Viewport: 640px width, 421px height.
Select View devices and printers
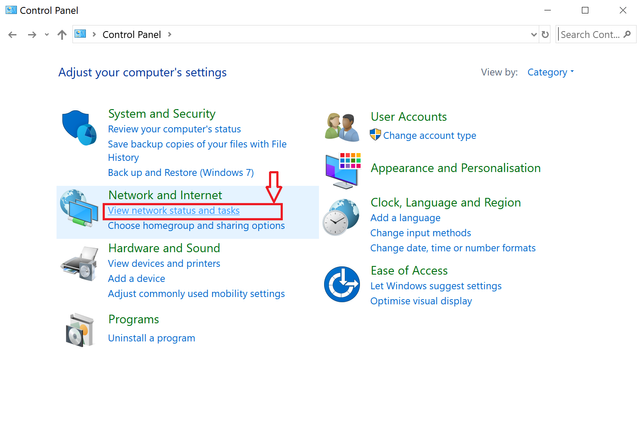tap(164, 263)
